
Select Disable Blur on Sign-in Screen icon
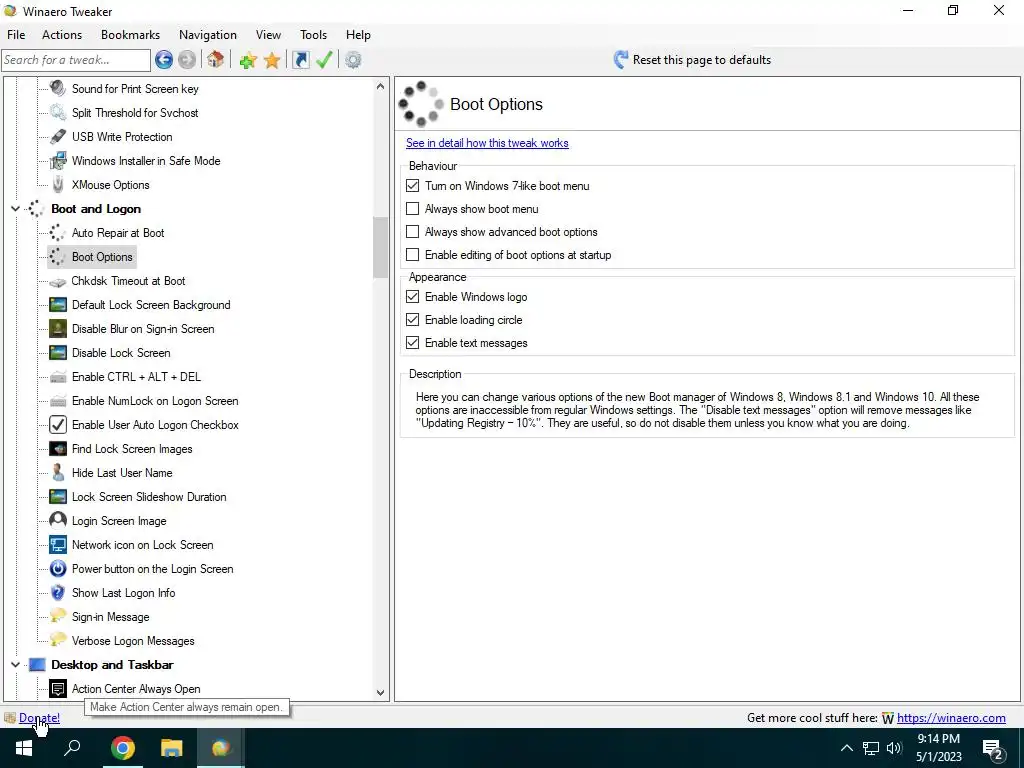tap(58, 329)
